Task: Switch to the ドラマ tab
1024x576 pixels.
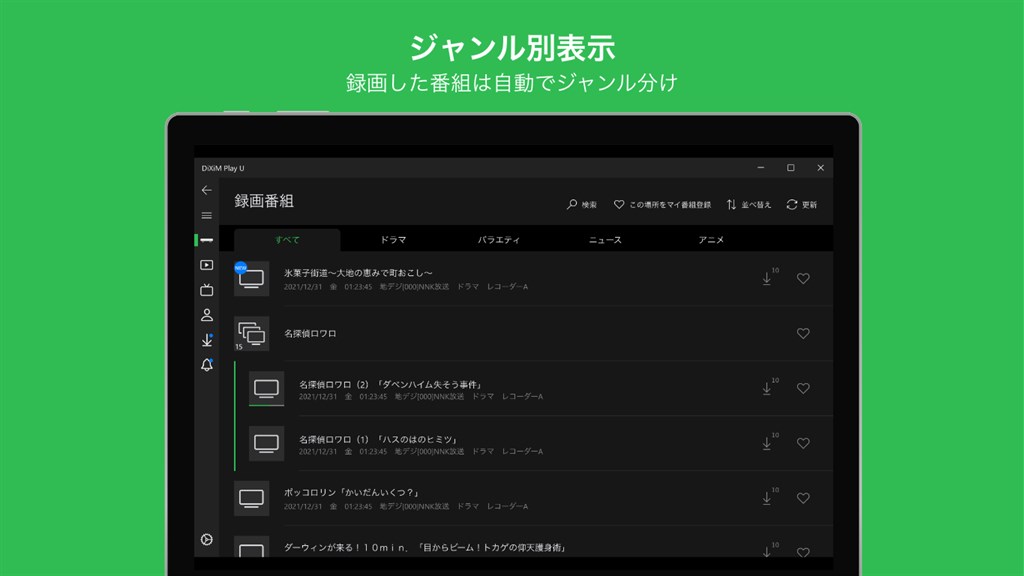Action: (393, 240)
